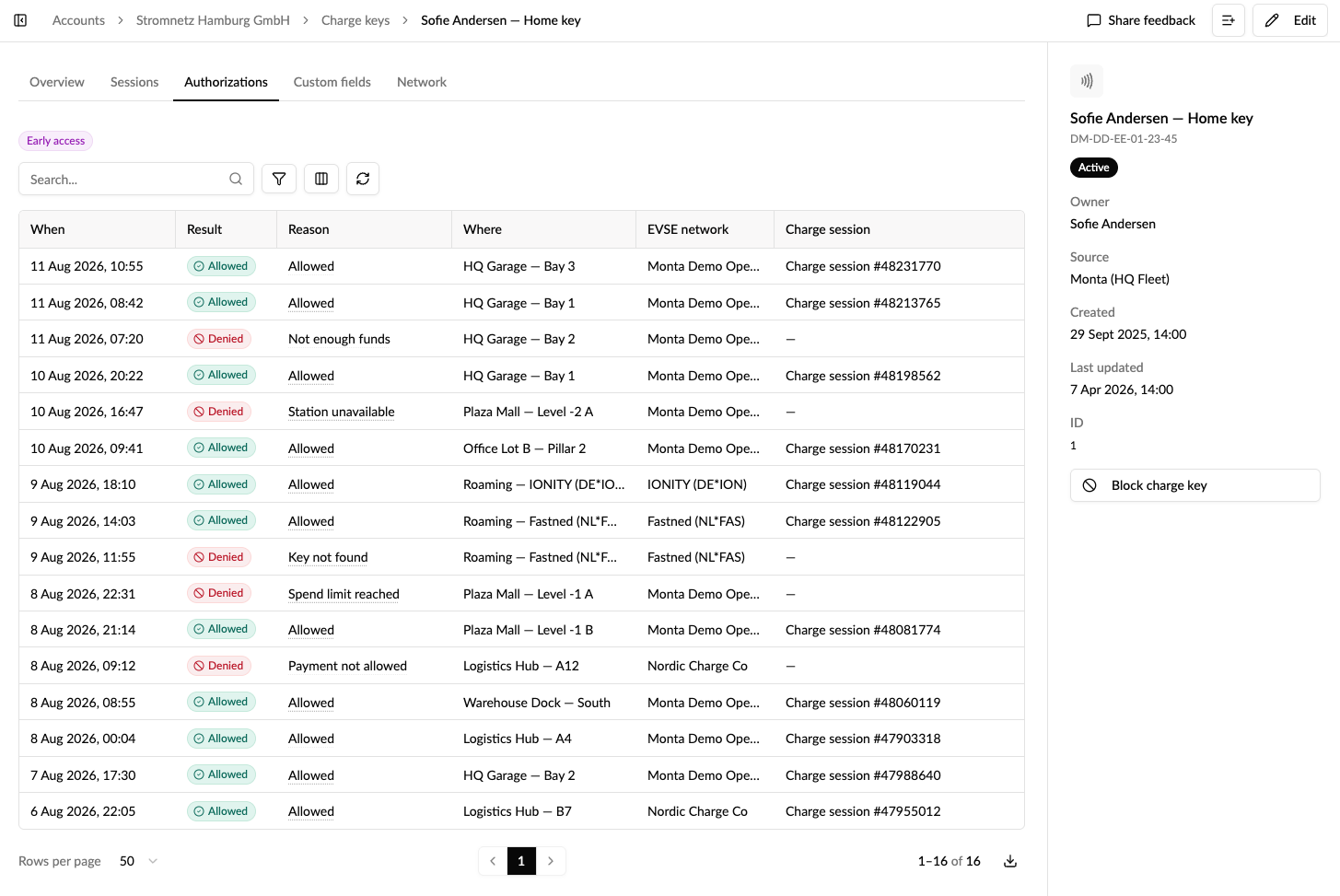Go to the next page arrow

[551, 861]
